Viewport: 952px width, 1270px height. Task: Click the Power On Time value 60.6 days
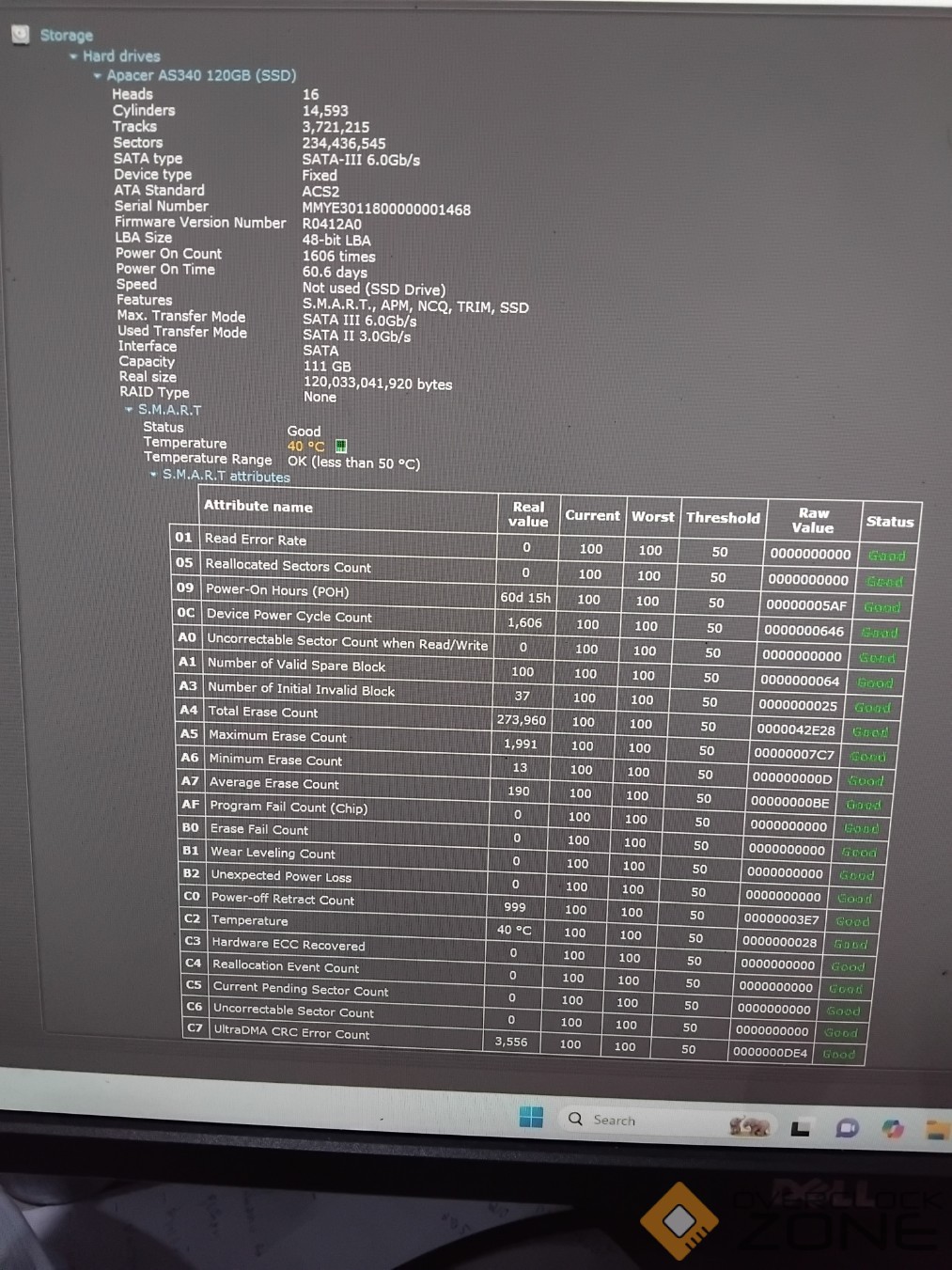click(336, 273)
